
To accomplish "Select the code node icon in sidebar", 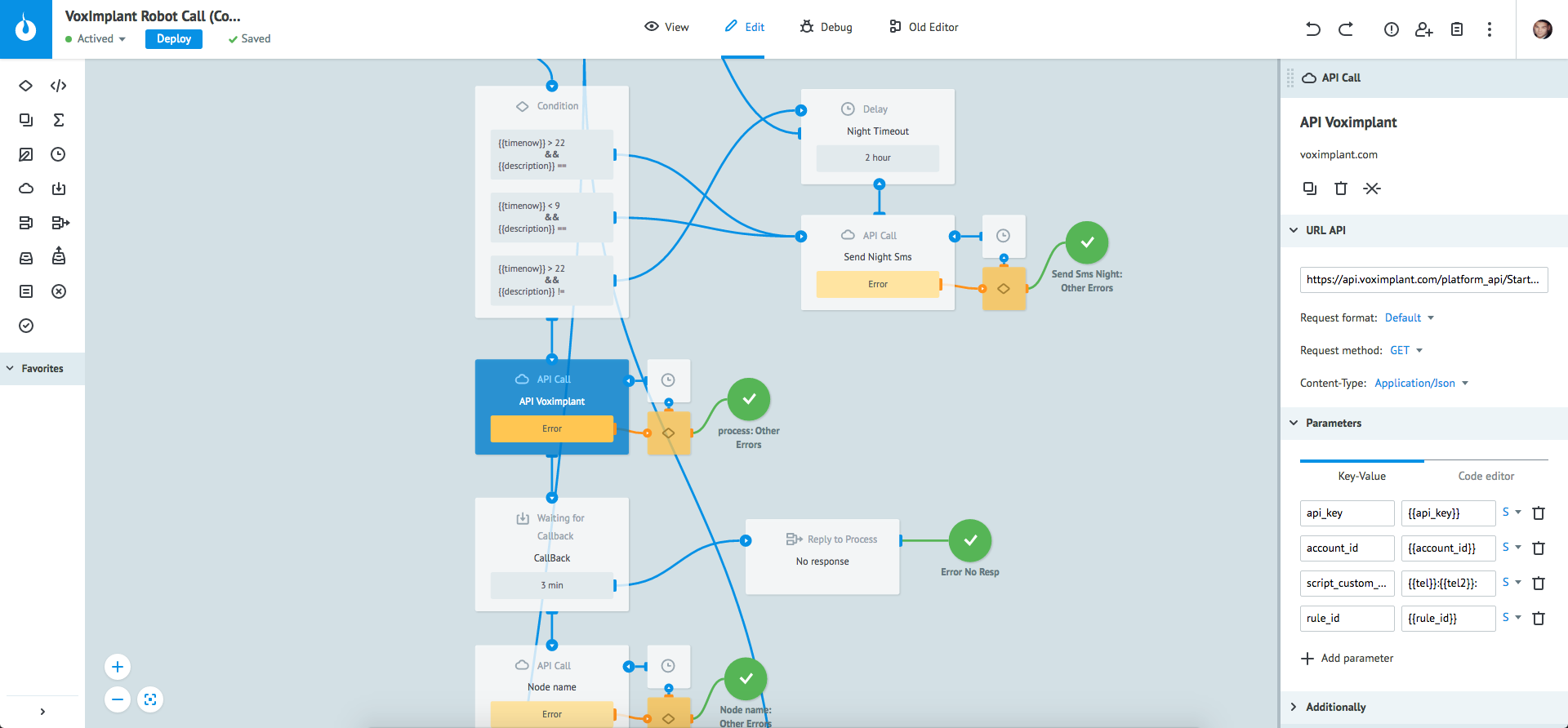I will click(58, 86).
